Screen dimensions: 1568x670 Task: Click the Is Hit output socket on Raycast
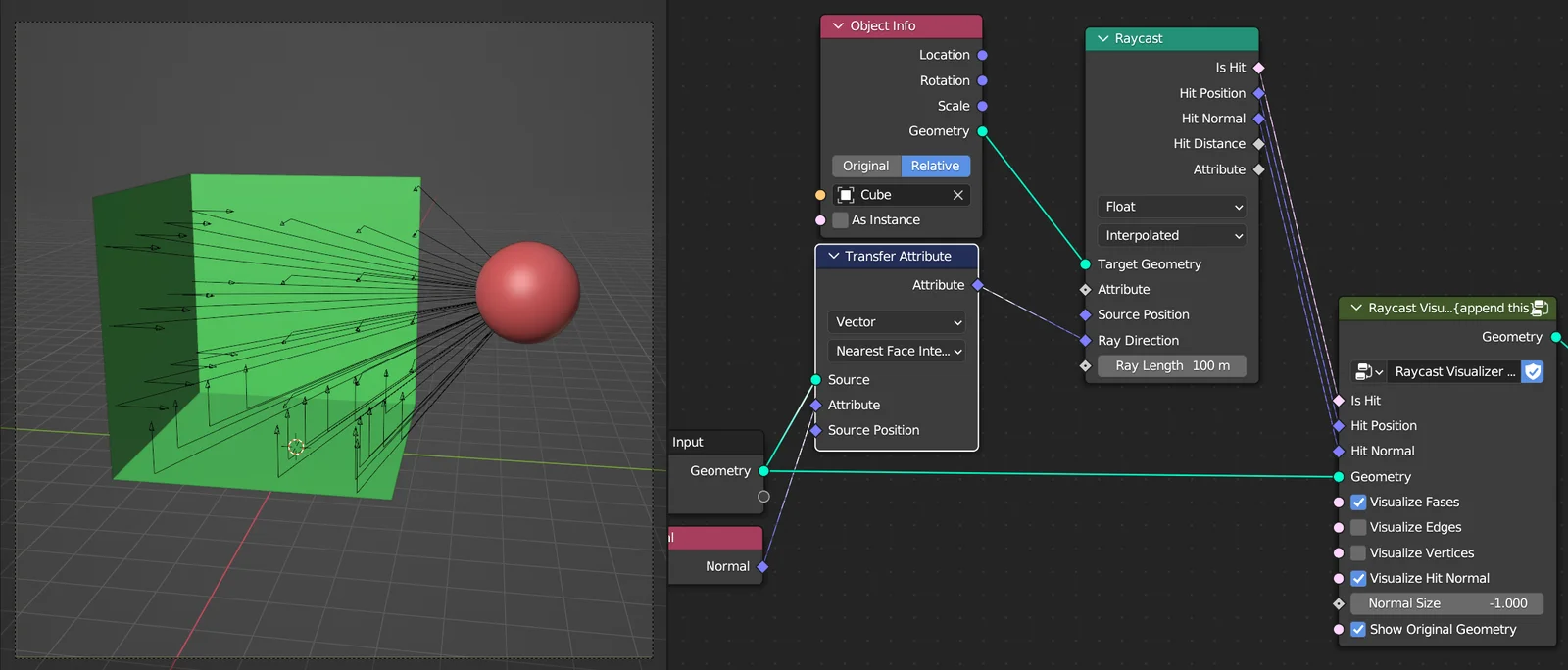1258,68
